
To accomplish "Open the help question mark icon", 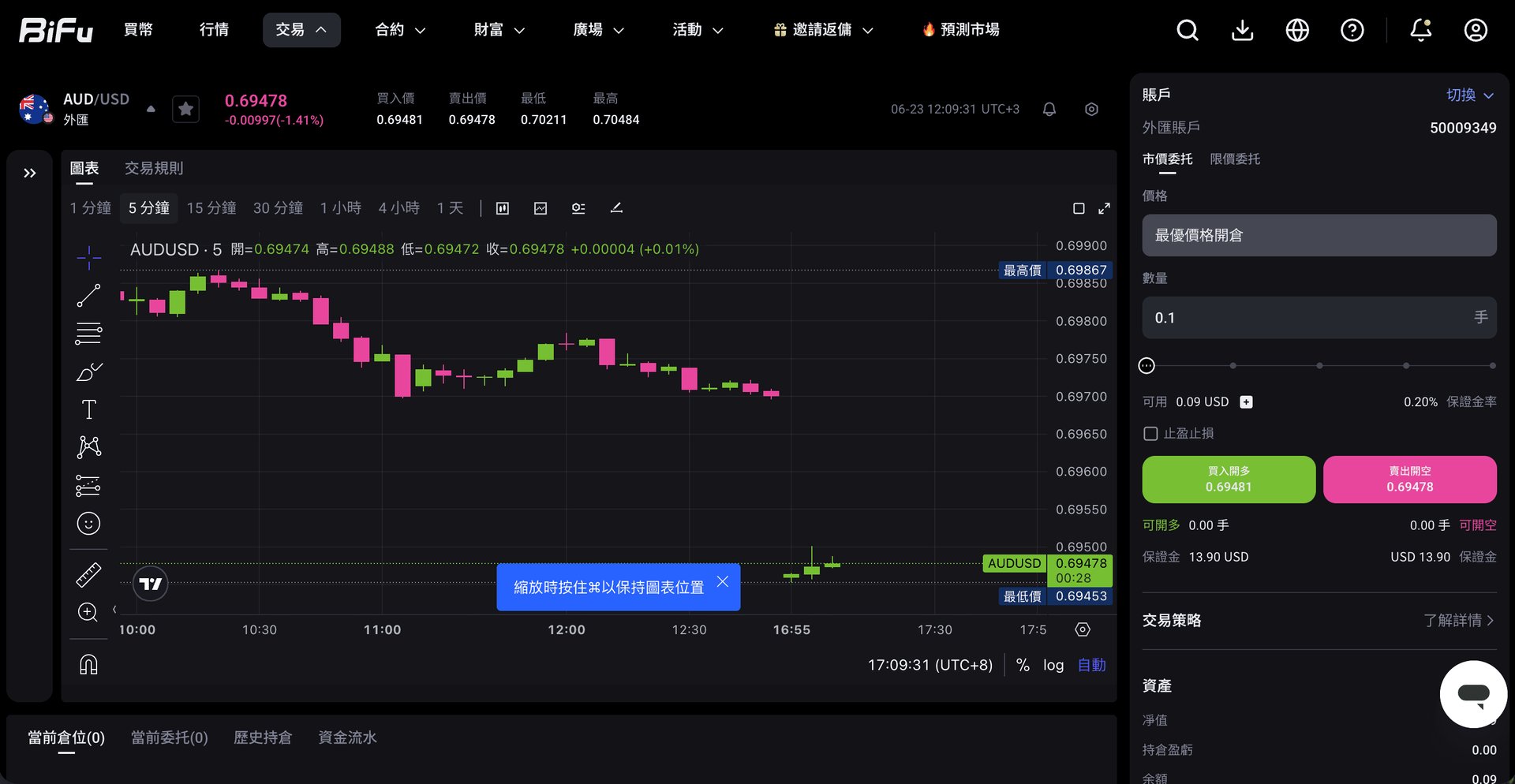I will coord(1352,30).
